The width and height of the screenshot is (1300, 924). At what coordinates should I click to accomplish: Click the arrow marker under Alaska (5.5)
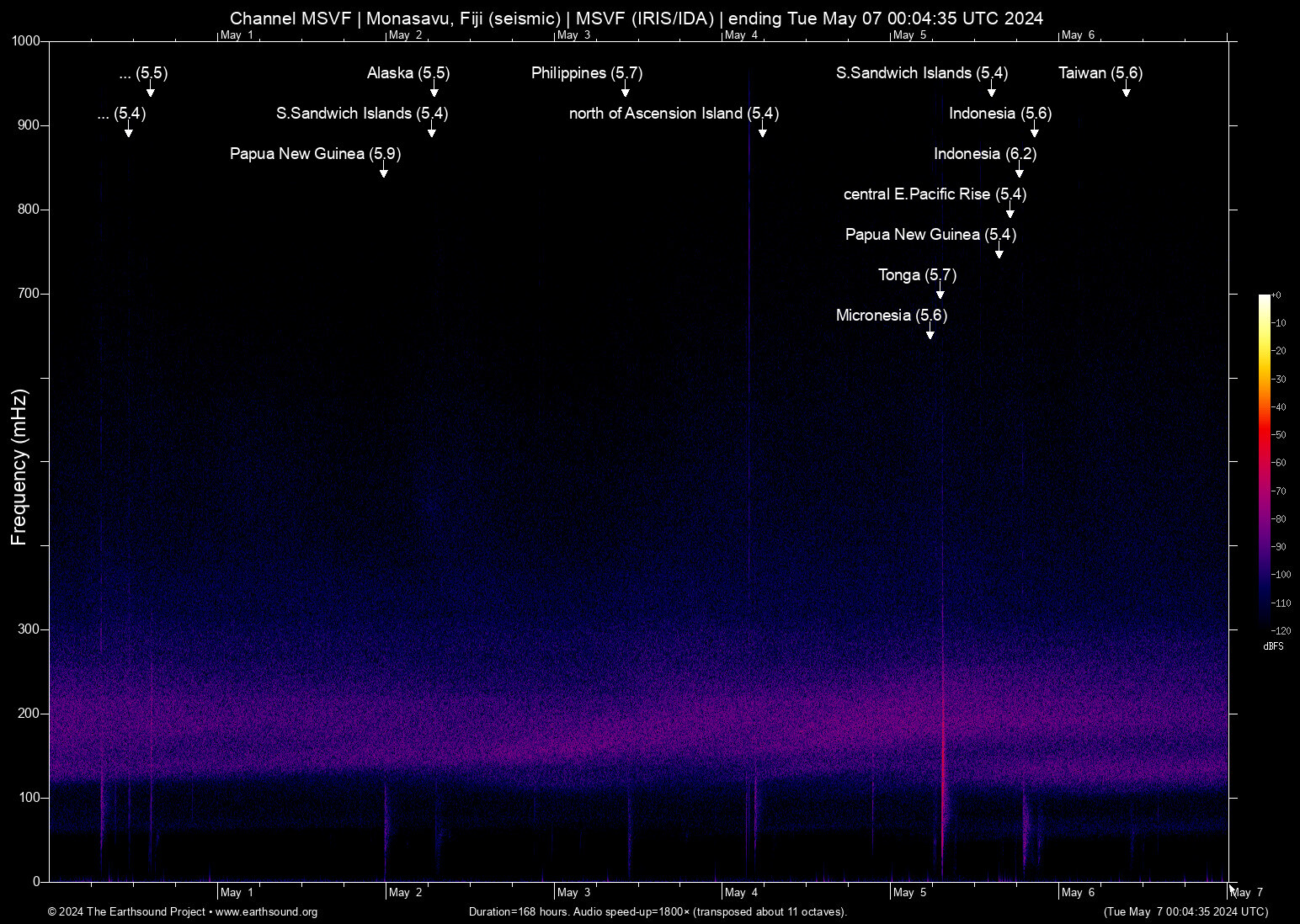pos(434,91)
